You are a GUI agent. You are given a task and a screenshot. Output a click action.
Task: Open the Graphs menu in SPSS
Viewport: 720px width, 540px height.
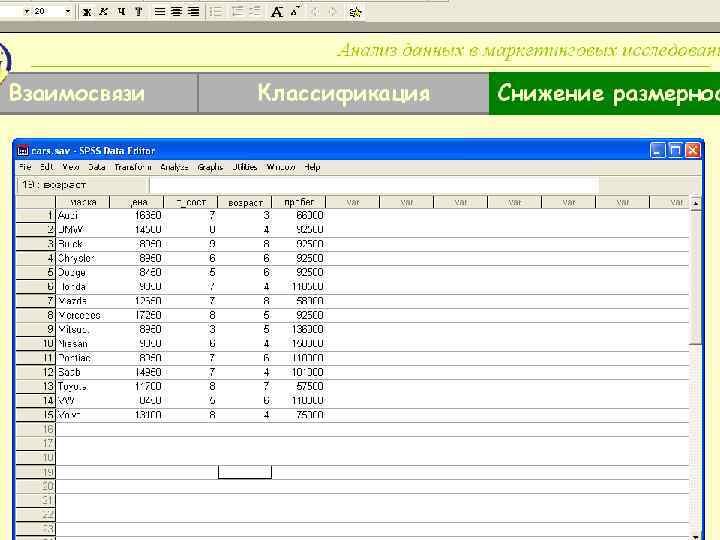210,167
